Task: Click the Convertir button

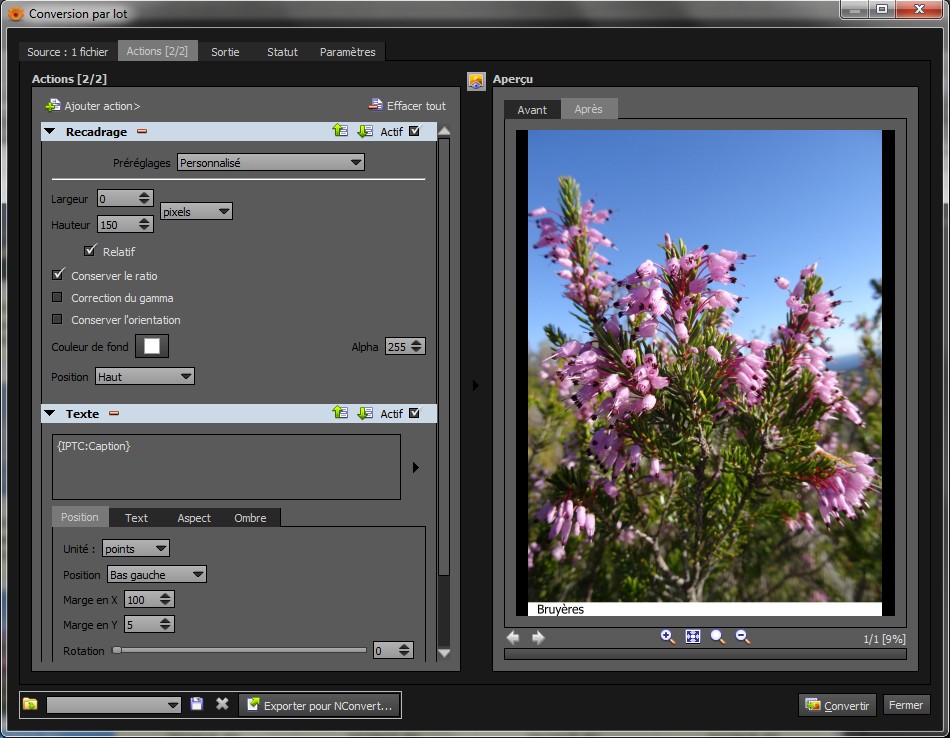Action: click(x=837, y=705)
